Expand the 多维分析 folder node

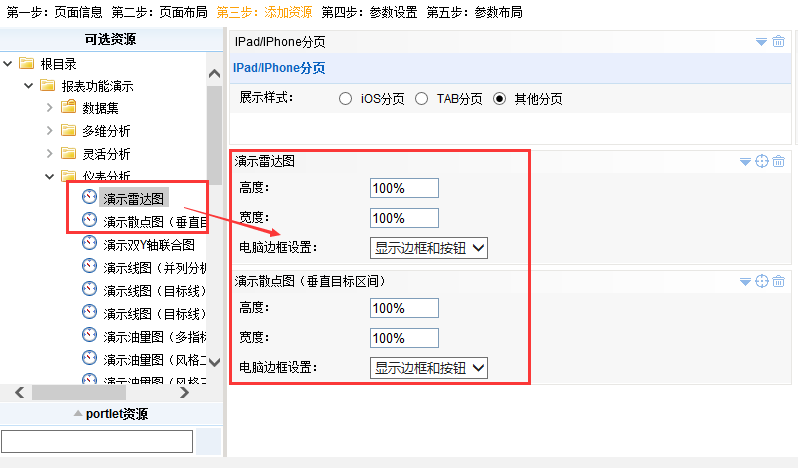click(x=49, y=131)
